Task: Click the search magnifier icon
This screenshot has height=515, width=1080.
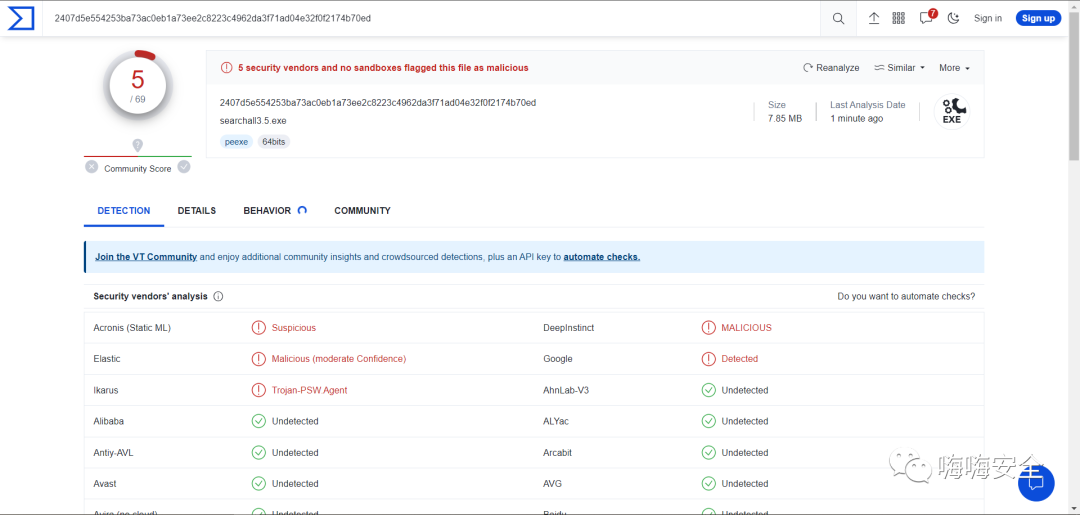Action: click(x=838, y=19)
